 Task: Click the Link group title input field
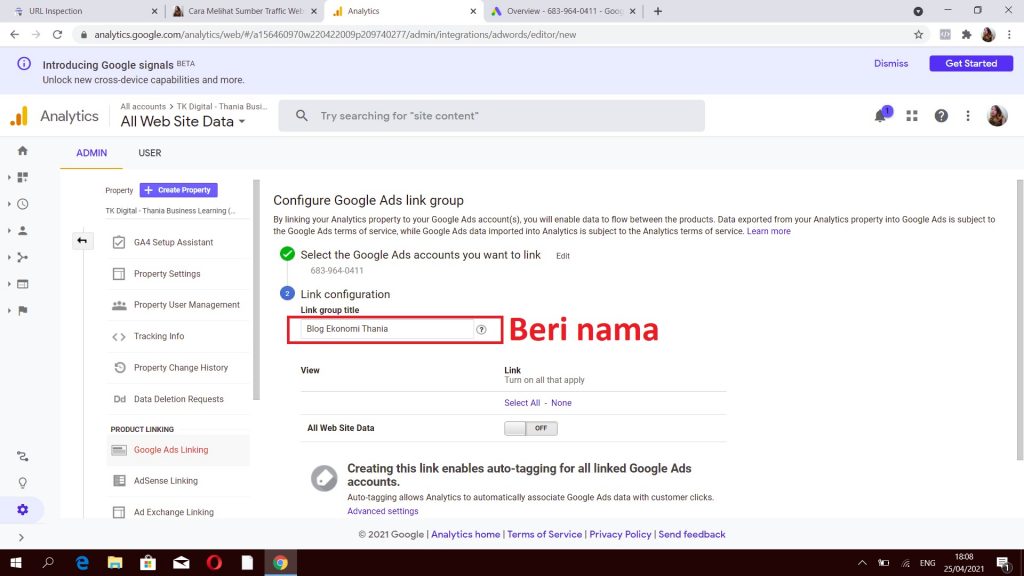pyautogui.click(x=387, y=329)
